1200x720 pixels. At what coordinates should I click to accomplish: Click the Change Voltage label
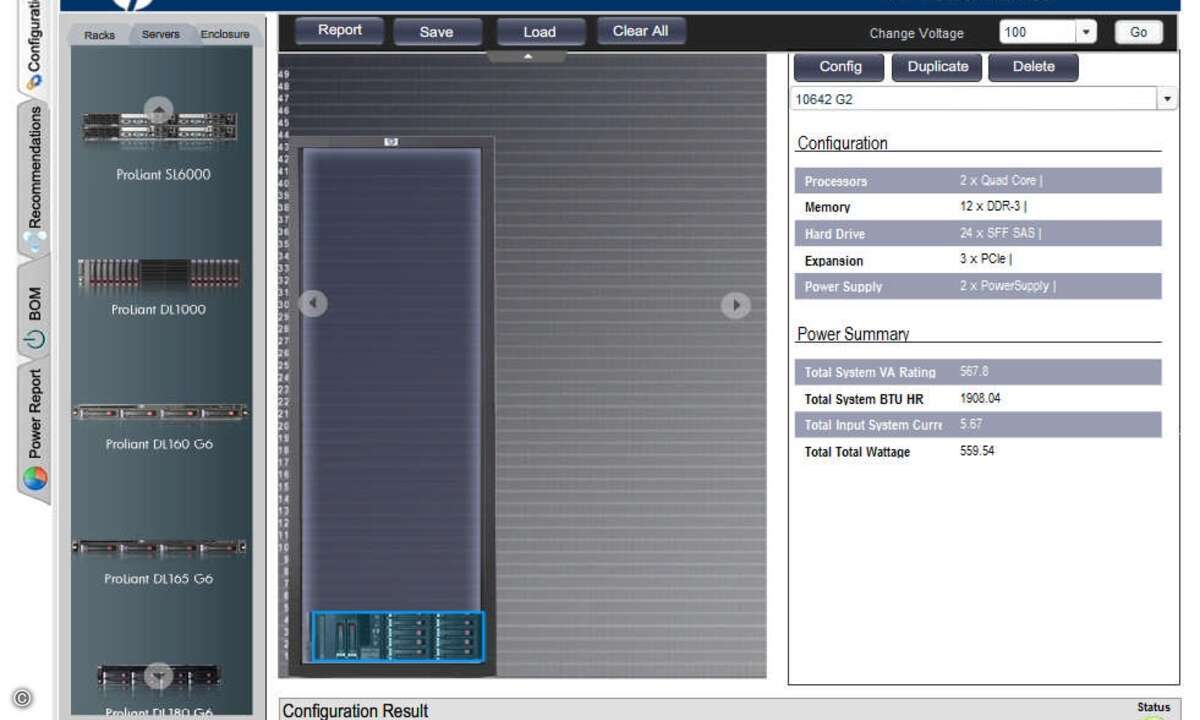pos(917,33)
